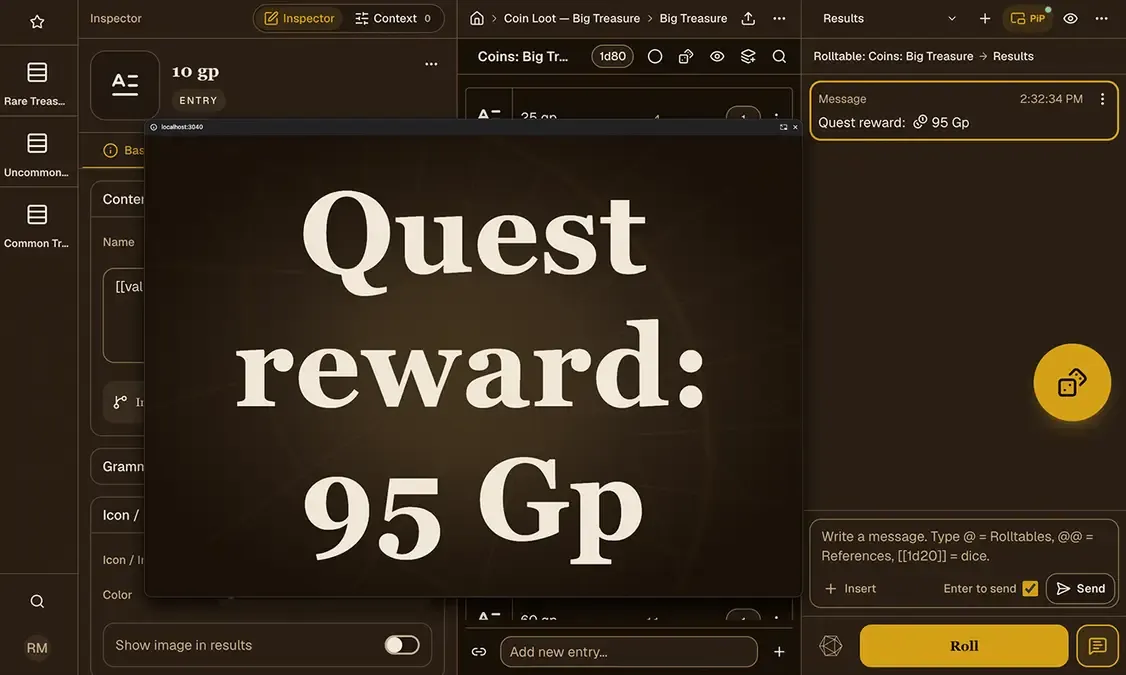
Task: Click the Add new entry field
Action: tap(628, 652)
